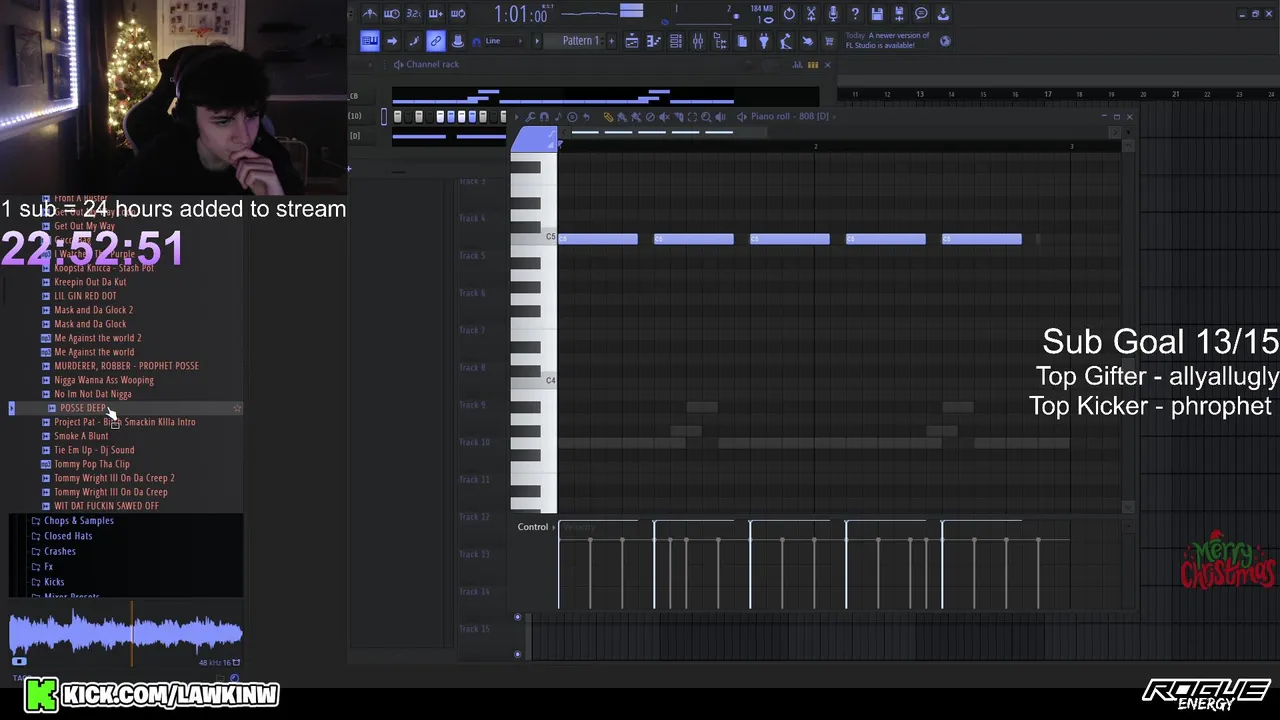The height and width of the screenshot is (720, 1280).
Task: Open the undo history icon
Action: pos(789,14)
